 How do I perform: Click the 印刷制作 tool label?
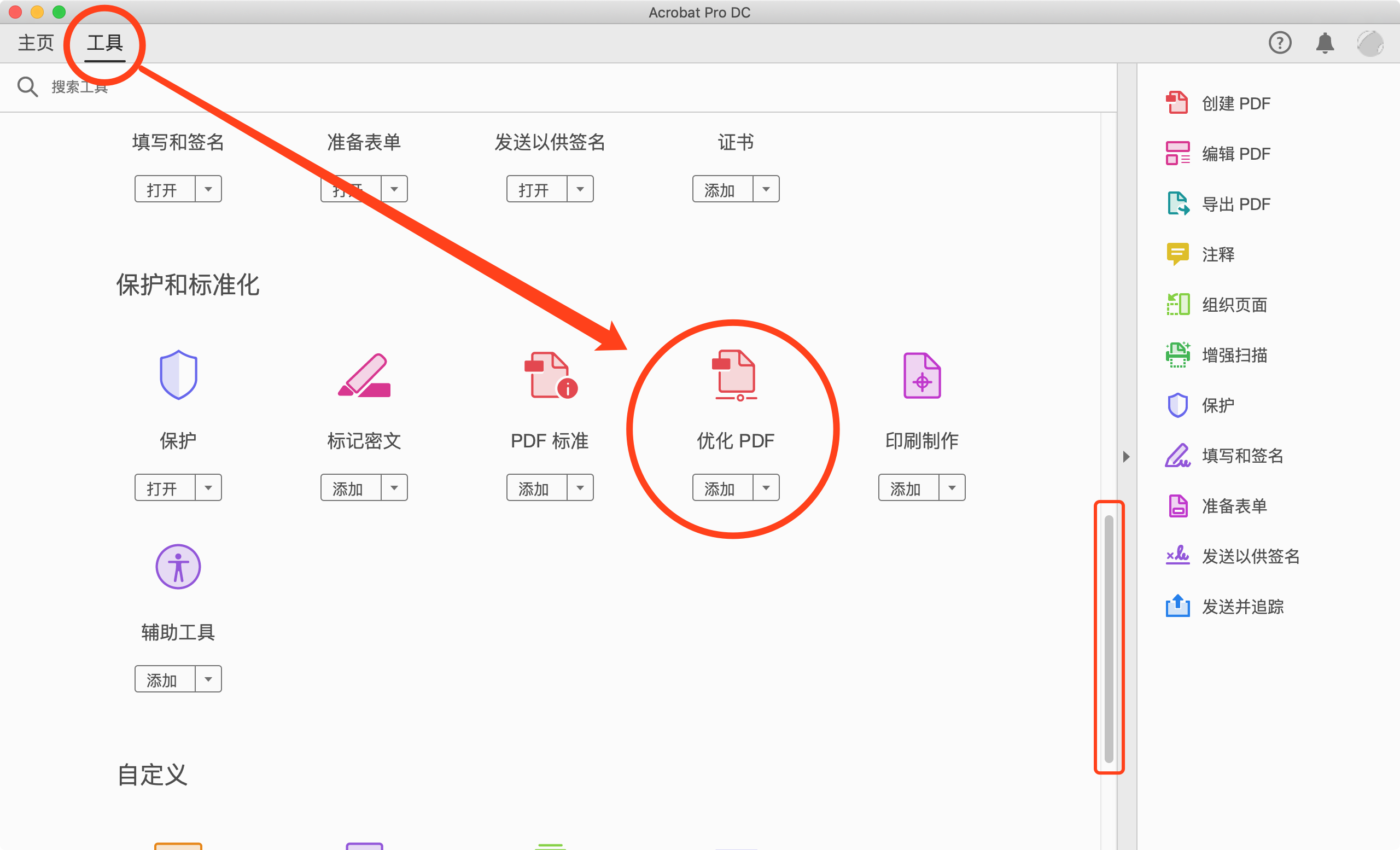point(921,441)
